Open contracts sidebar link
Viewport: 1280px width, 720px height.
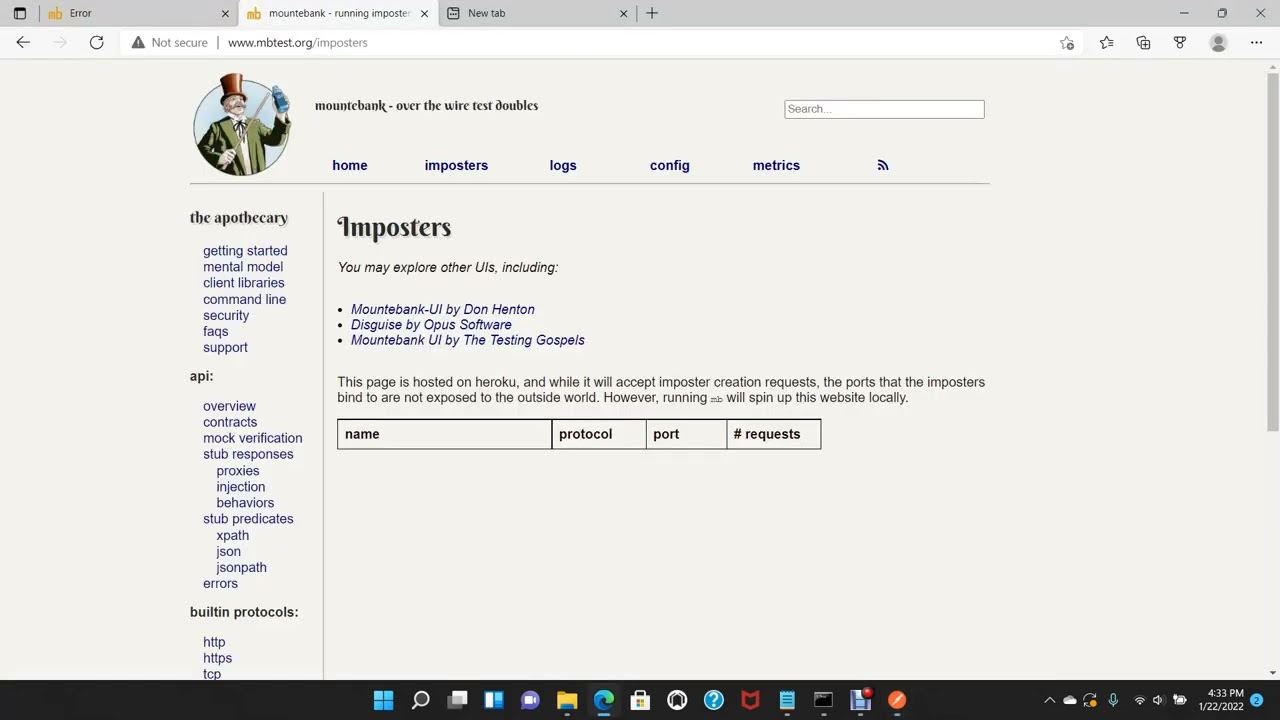[230, 422]
